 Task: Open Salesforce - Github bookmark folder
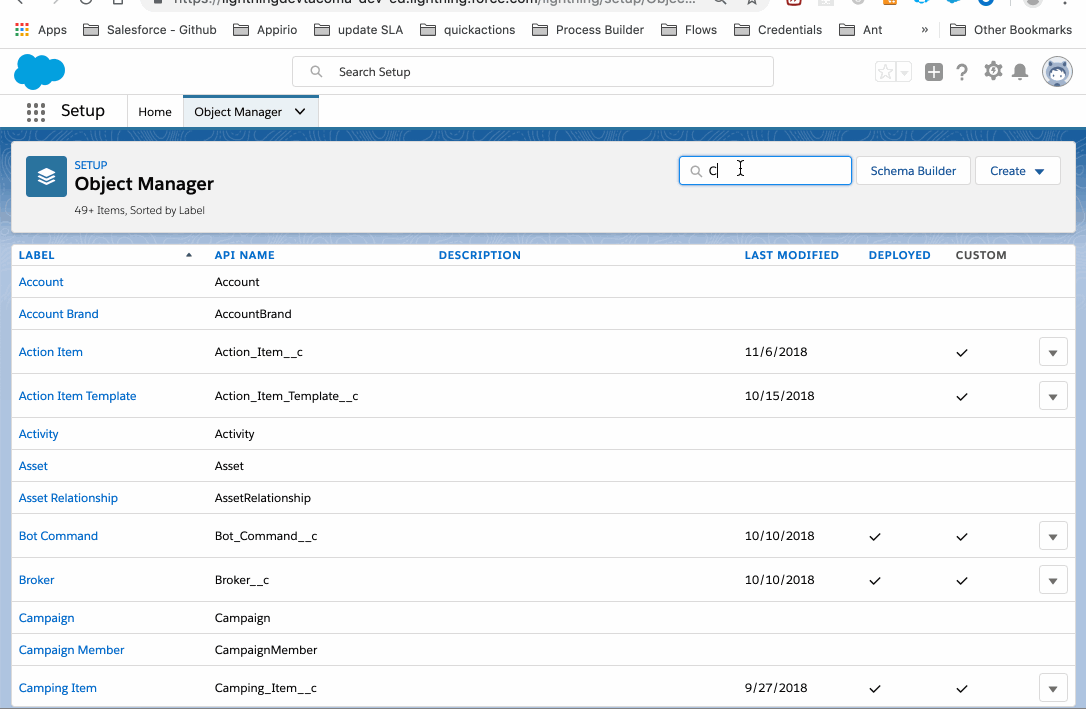click(150, 30)
